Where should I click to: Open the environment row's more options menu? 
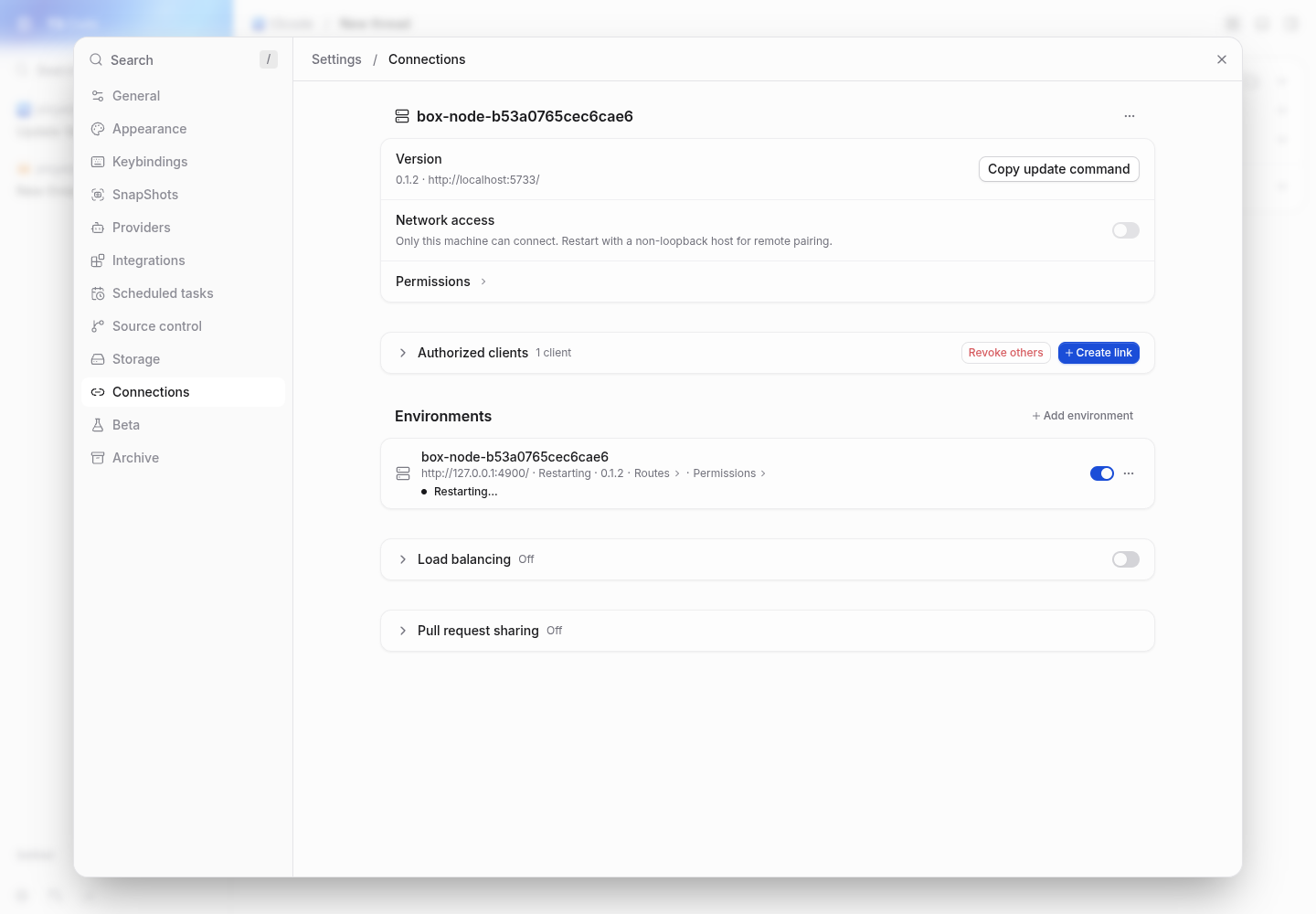click(1129, 473)
